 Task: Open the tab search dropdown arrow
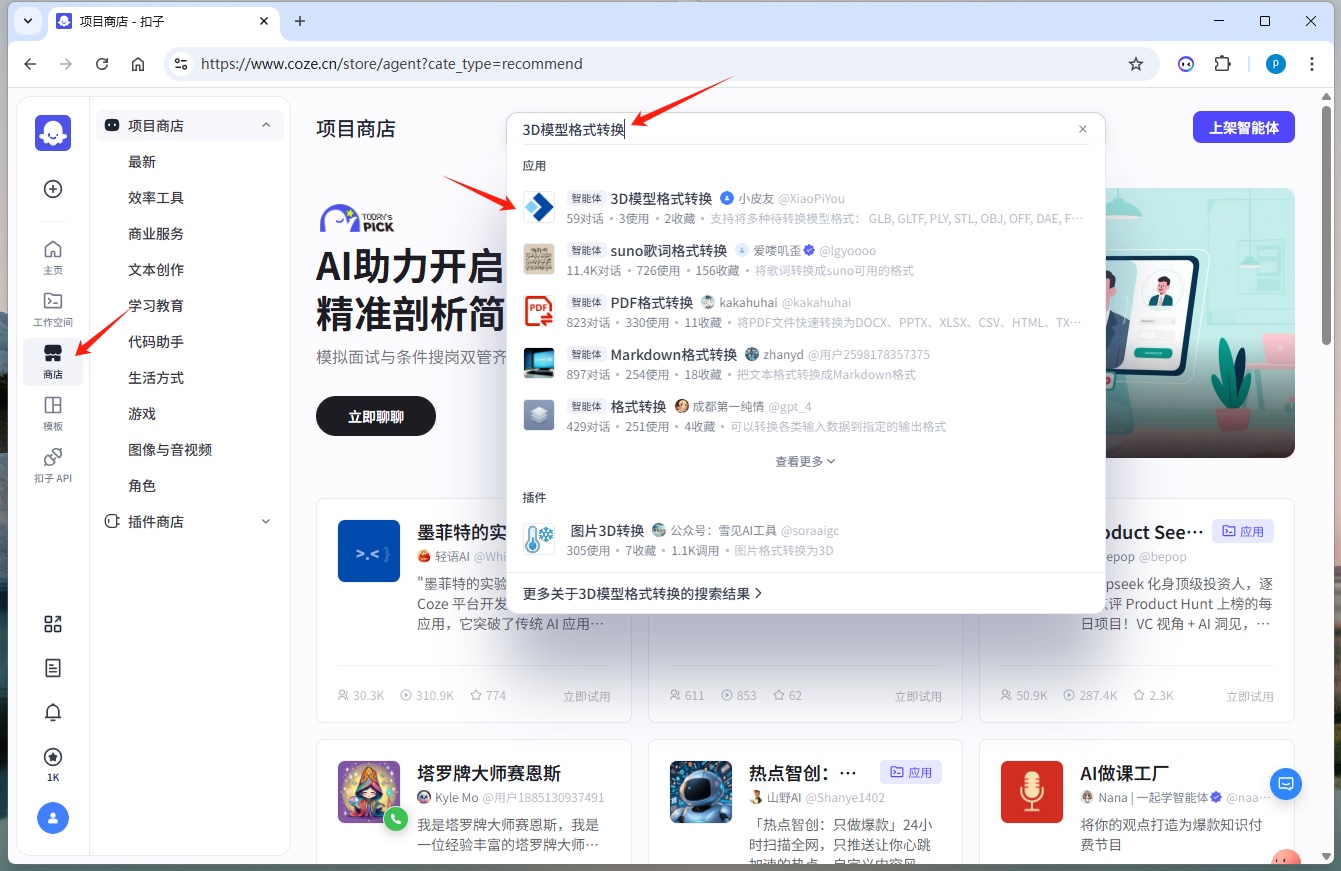[27, 21]
